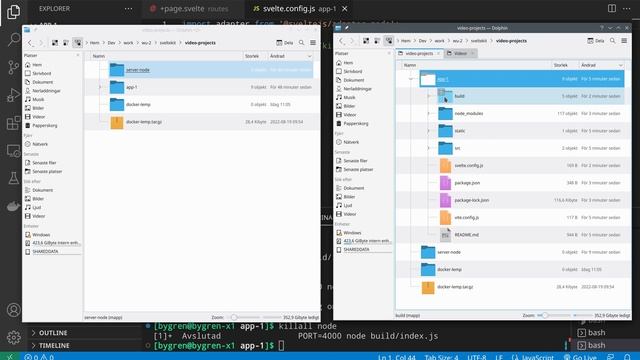Go forward in the right Dolphin window
The image size is (640, 360).
click(x=352, y=41)
